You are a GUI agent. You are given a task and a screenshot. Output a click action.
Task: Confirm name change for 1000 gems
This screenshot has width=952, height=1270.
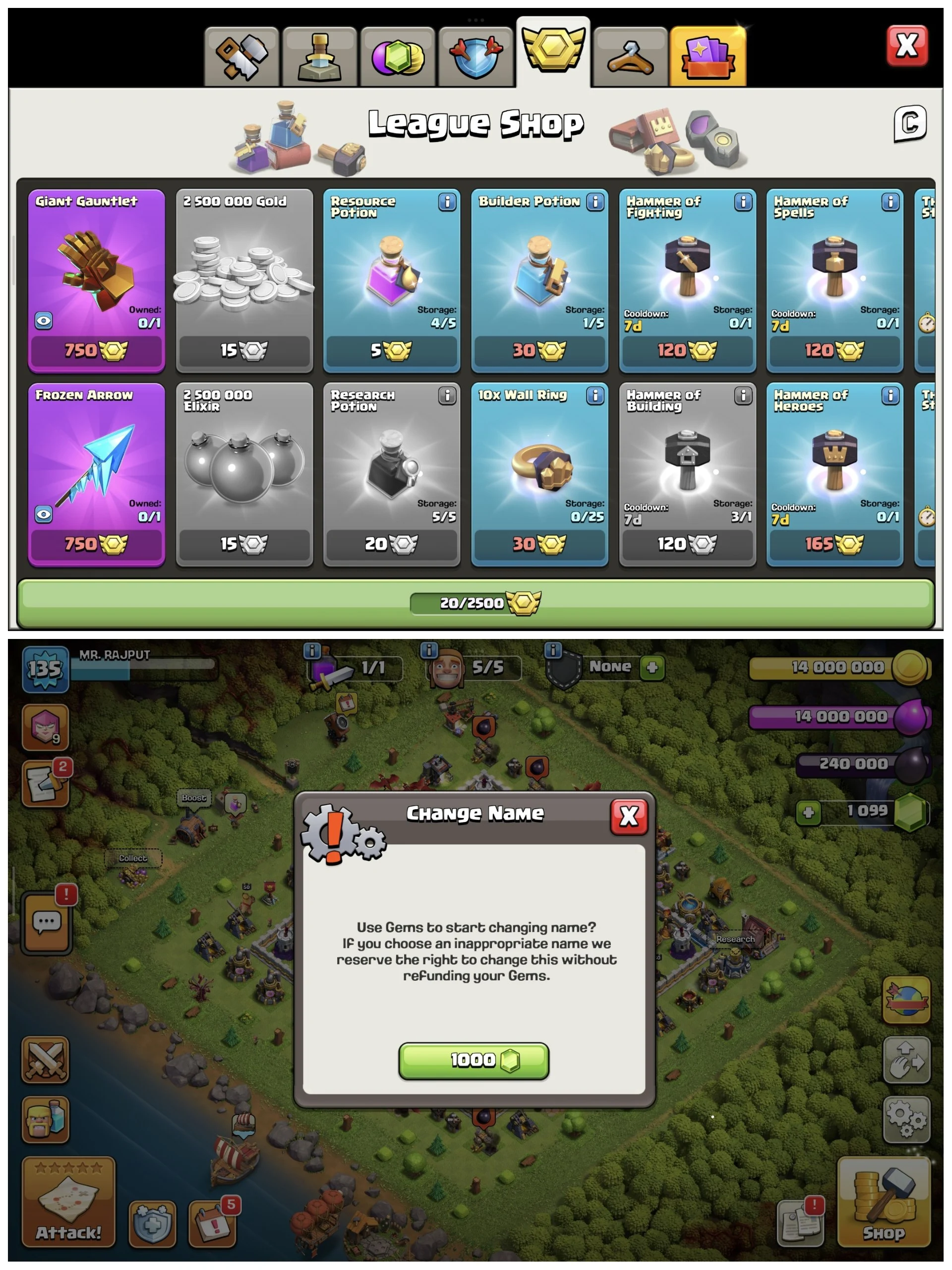coord(474,1060)
